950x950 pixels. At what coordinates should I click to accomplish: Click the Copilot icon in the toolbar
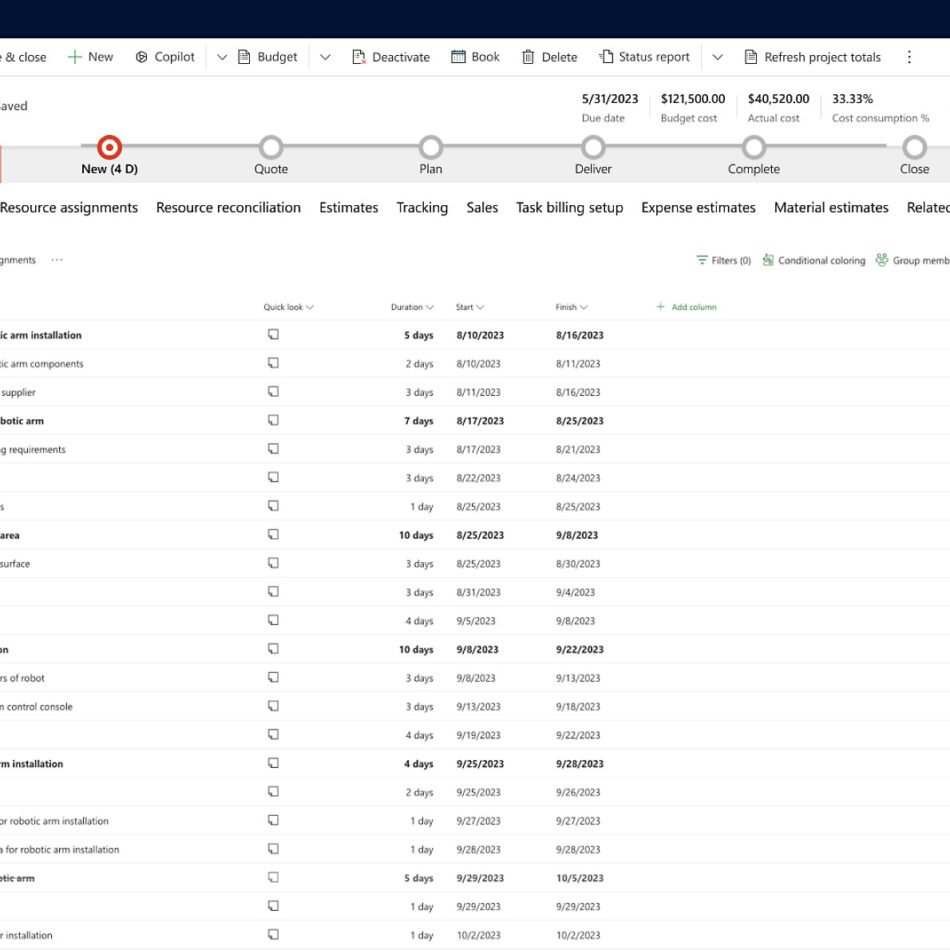click(x=142, y=57)
